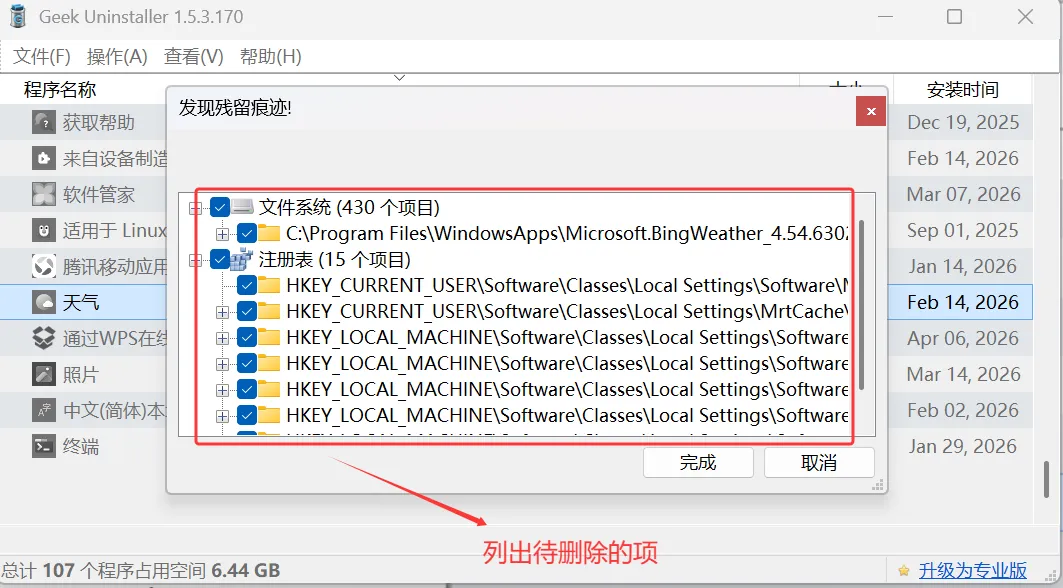Click the 腾讯移动应用 program icon

(44, 266)
